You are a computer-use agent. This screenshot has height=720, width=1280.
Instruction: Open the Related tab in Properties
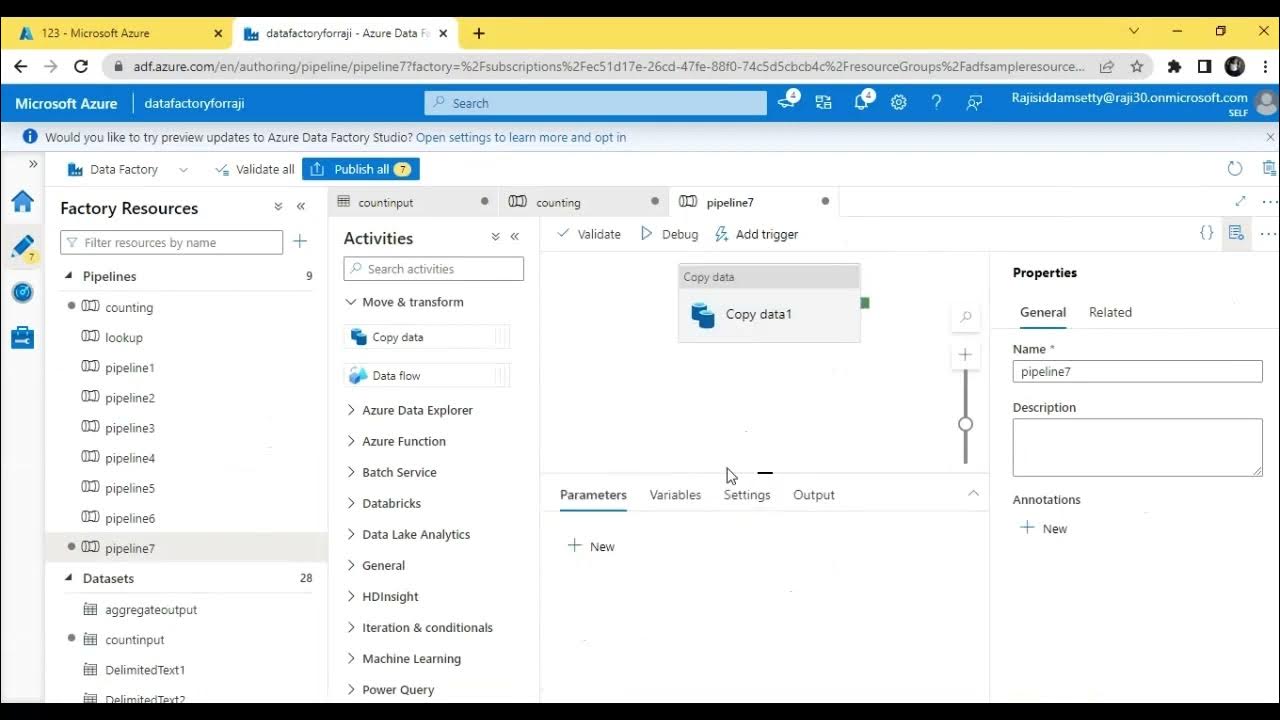pyautogui.click(x=1110, y=312)
